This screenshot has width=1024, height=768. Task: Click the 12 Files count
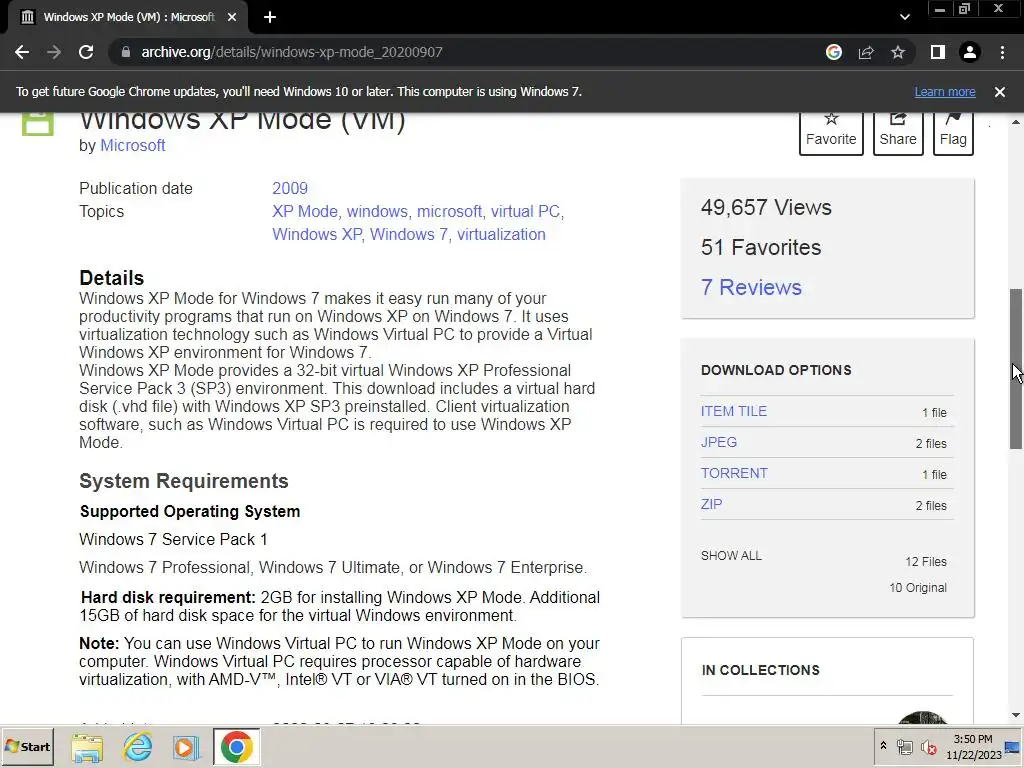(925, 562)
